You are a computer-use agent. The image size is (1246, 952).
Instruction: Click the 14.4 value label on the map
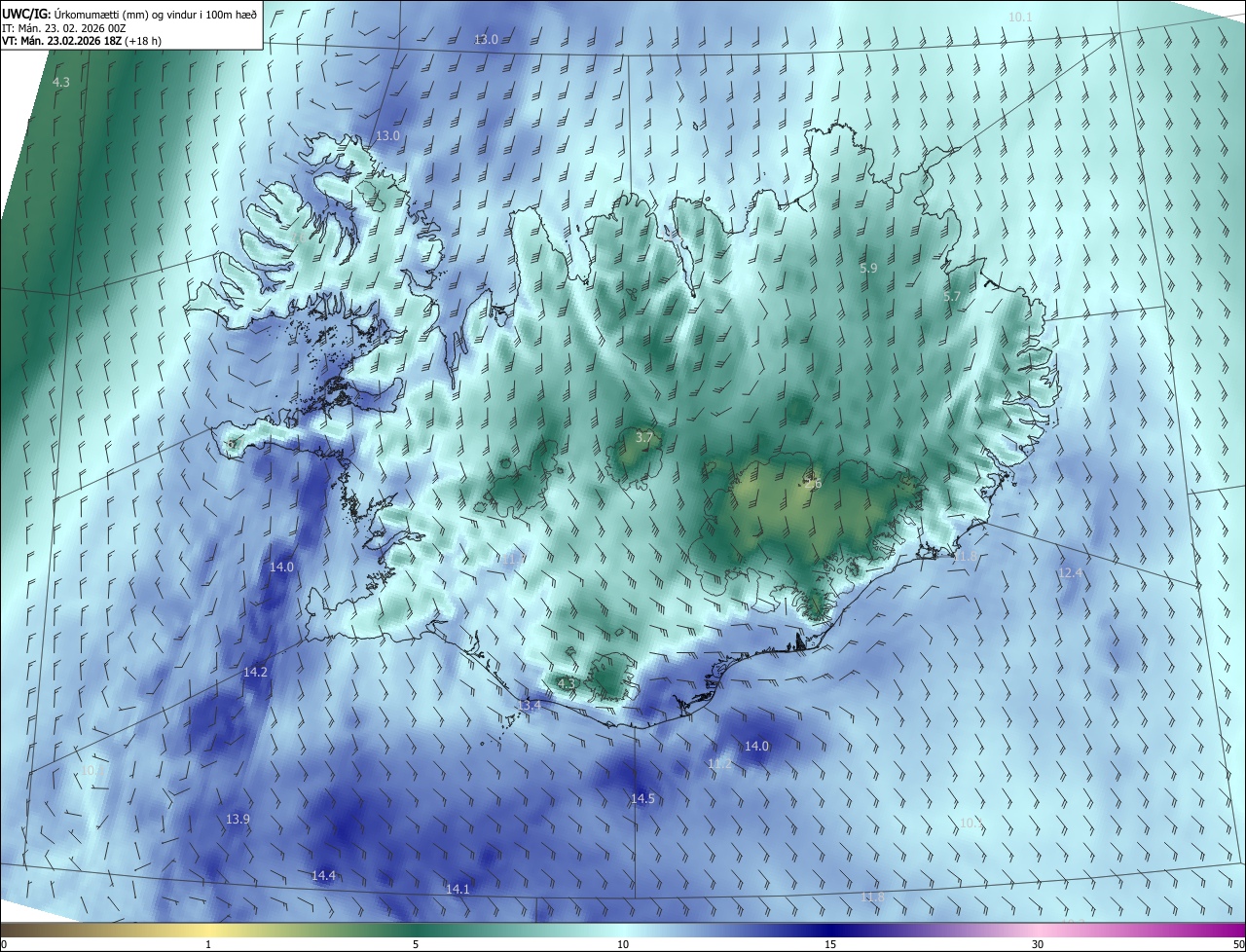pos(323,876)
